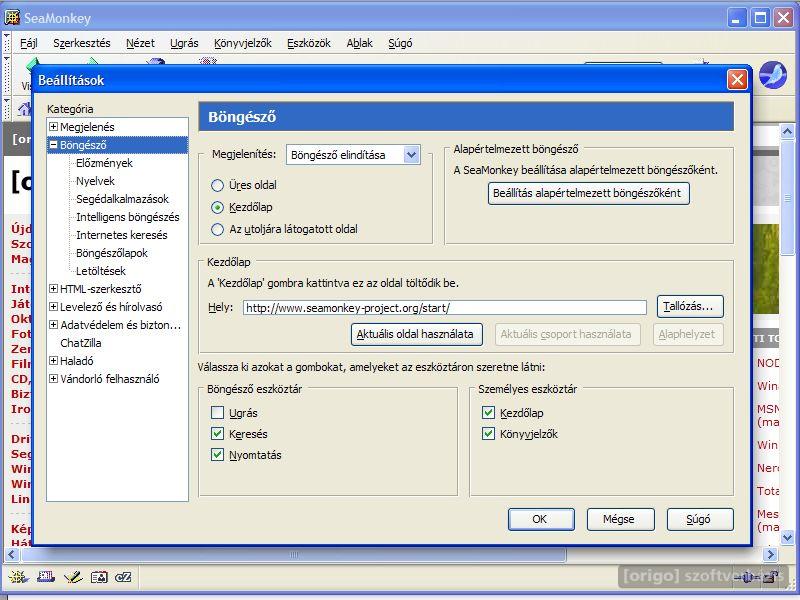Click the Tallózás... button
This screenshot has height=600, width=800.
click(690, 307)
